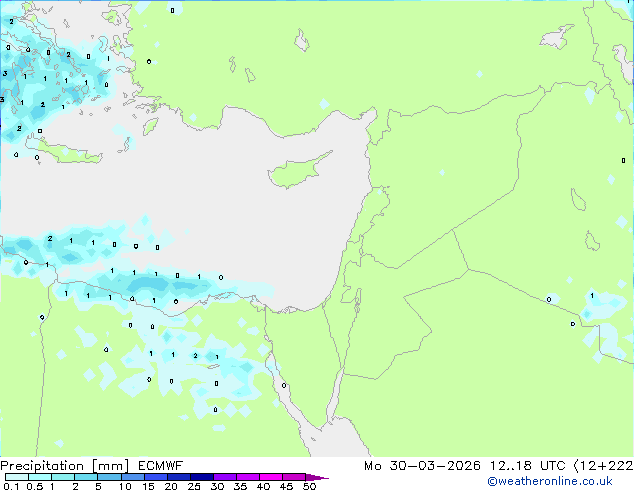
Task: Select the 2 mm legend swatch
Action: (86, 477)
